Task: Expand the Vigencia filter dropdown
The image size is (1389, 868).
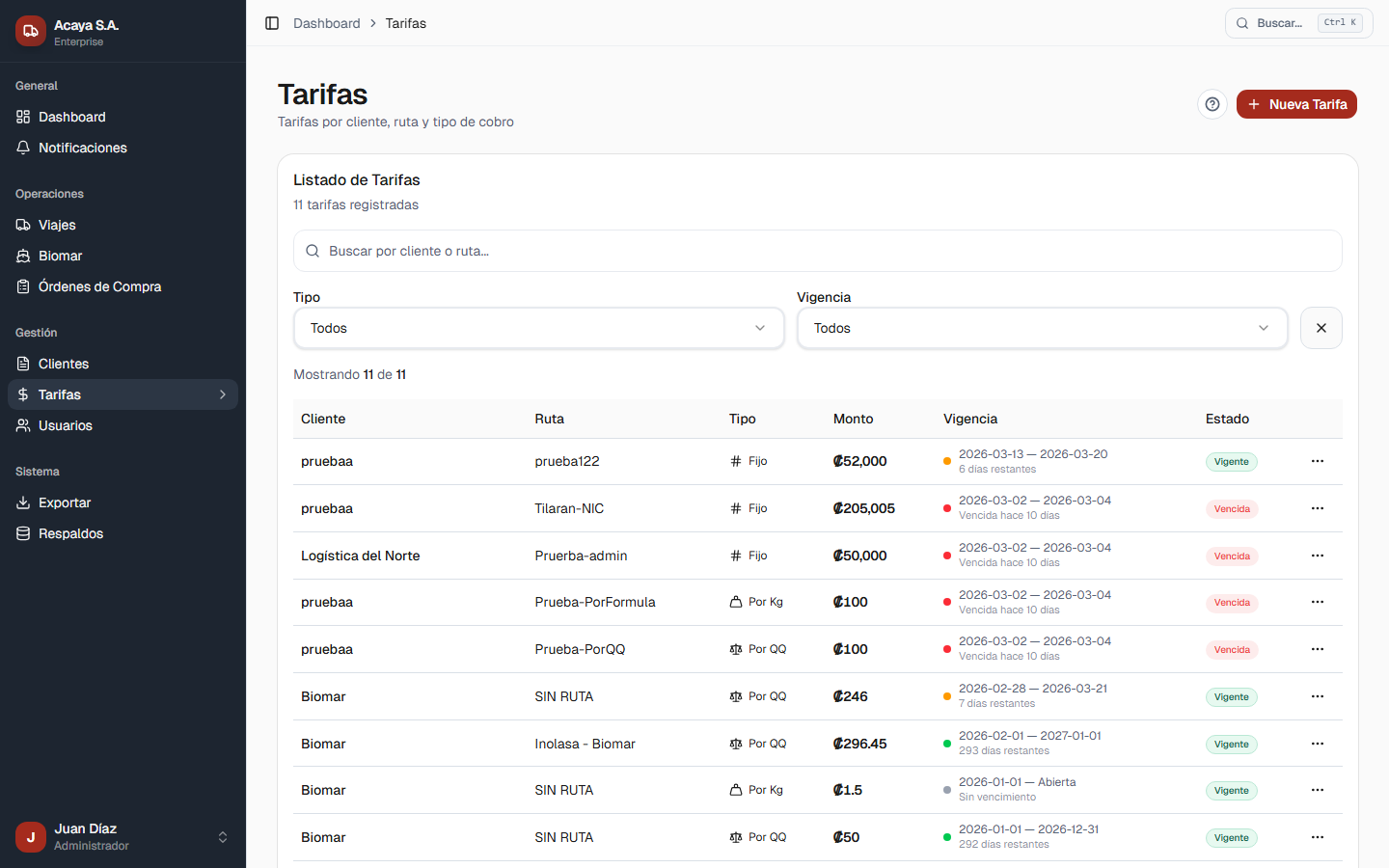Action: click(1042, 328)
